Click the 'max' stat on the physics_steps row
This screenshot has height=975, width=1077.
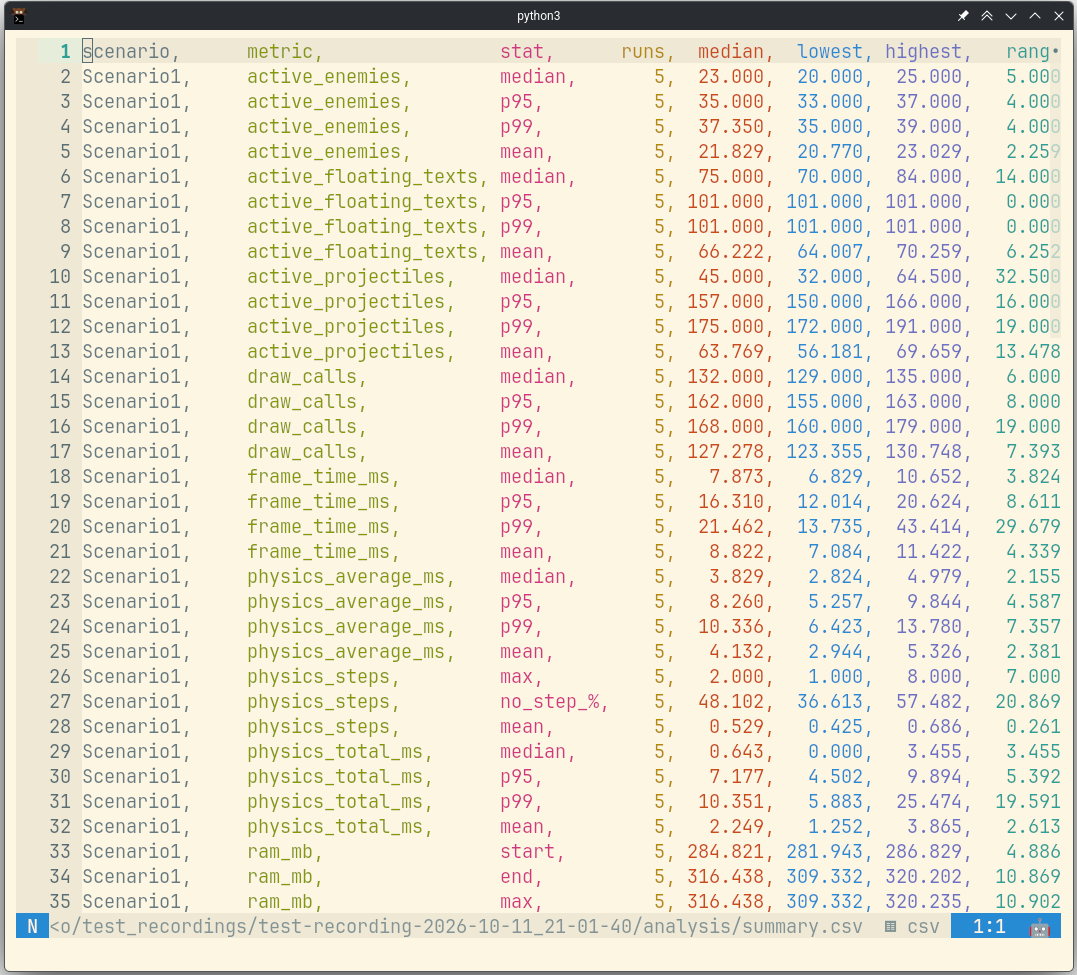[517, 677]
